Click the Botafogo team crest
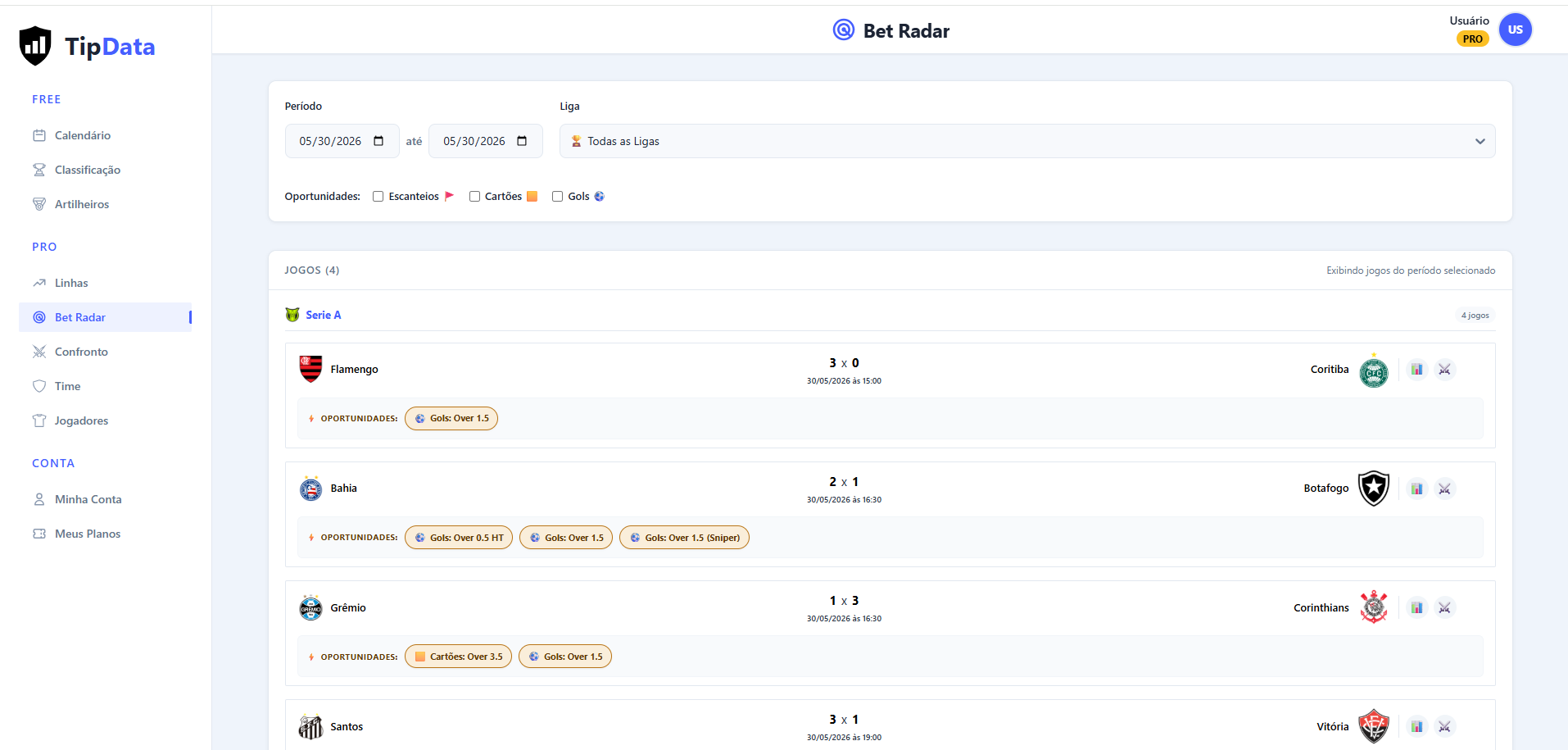Screen dimensions: 1568x750 [x=1374, y=489]
